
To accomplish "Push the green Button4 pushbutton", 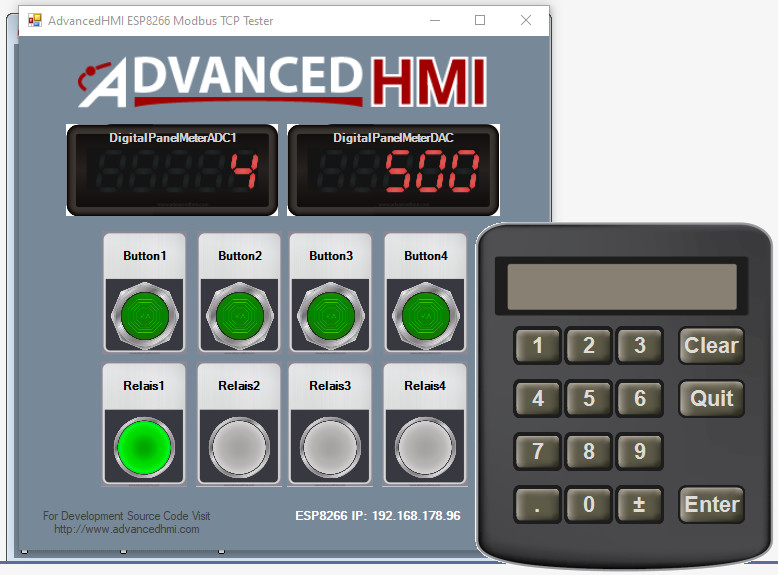I will [426, 316].
